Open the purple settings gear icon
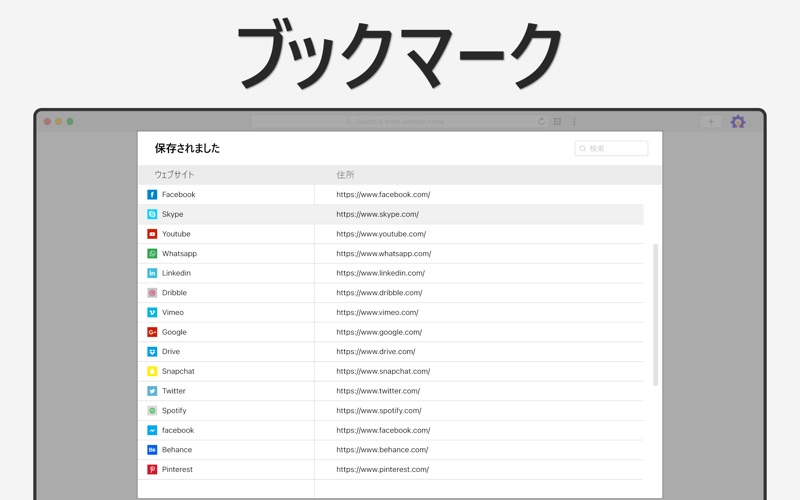The width and height of the screenshot is (800, 500). click(x=738, y=121)
